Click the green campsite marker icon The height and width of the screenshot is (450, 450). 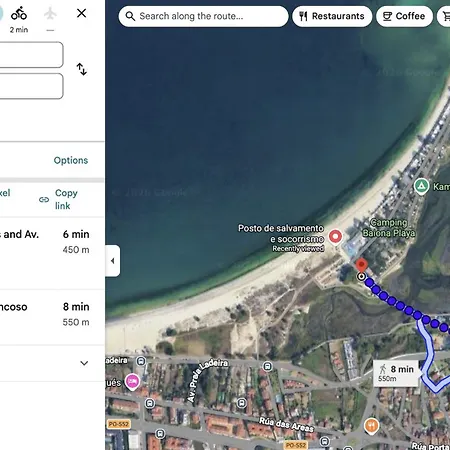(x=421, y=186)
